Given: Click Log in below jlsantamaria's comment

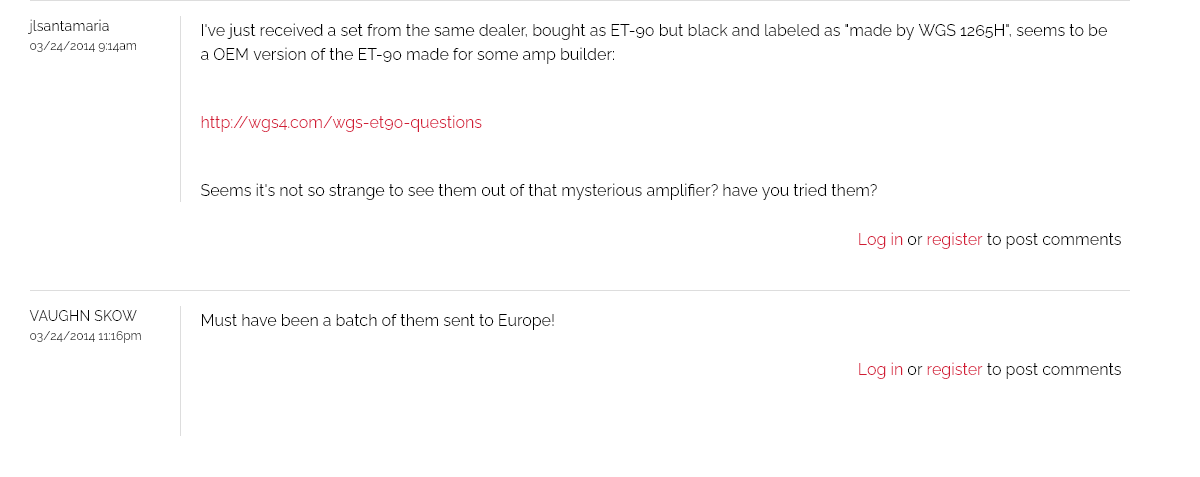Looking at the screenshot, I should tap(880, 240).
